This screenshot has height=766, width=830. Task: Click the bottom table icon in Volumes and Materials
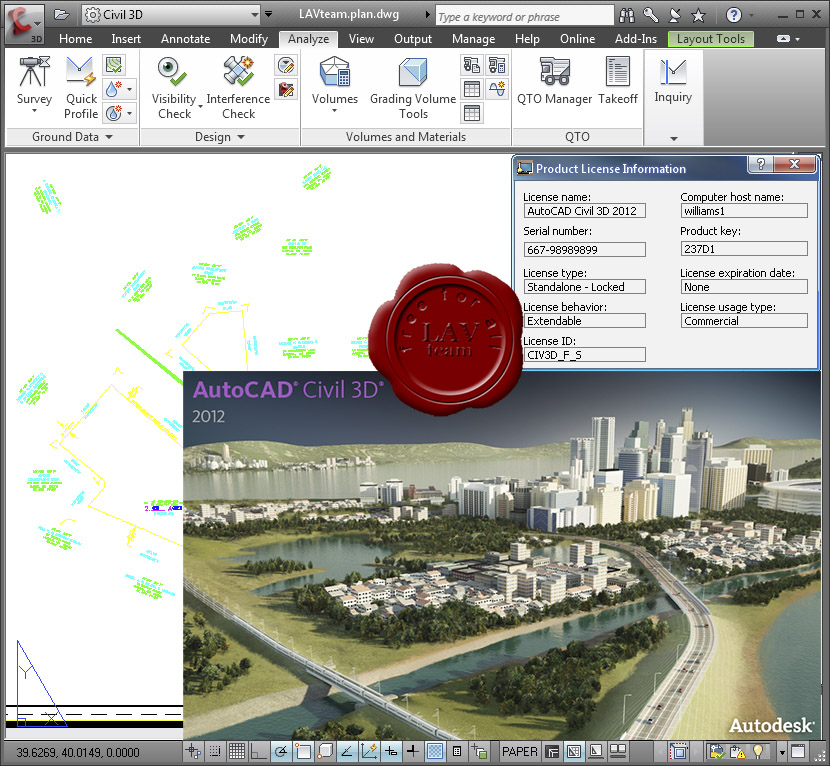(x=472, y=113)
